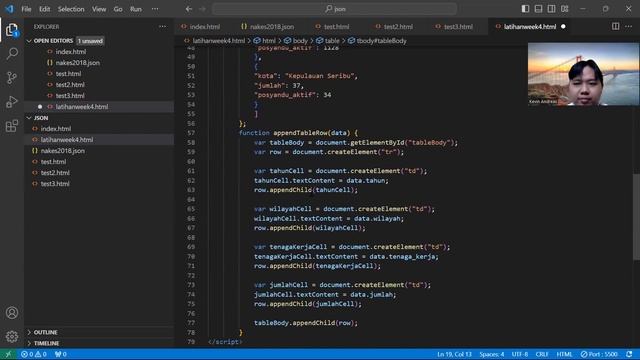Click the ports forwarded status item
This screenshot has height=360, width=640.
pos(60,354)
